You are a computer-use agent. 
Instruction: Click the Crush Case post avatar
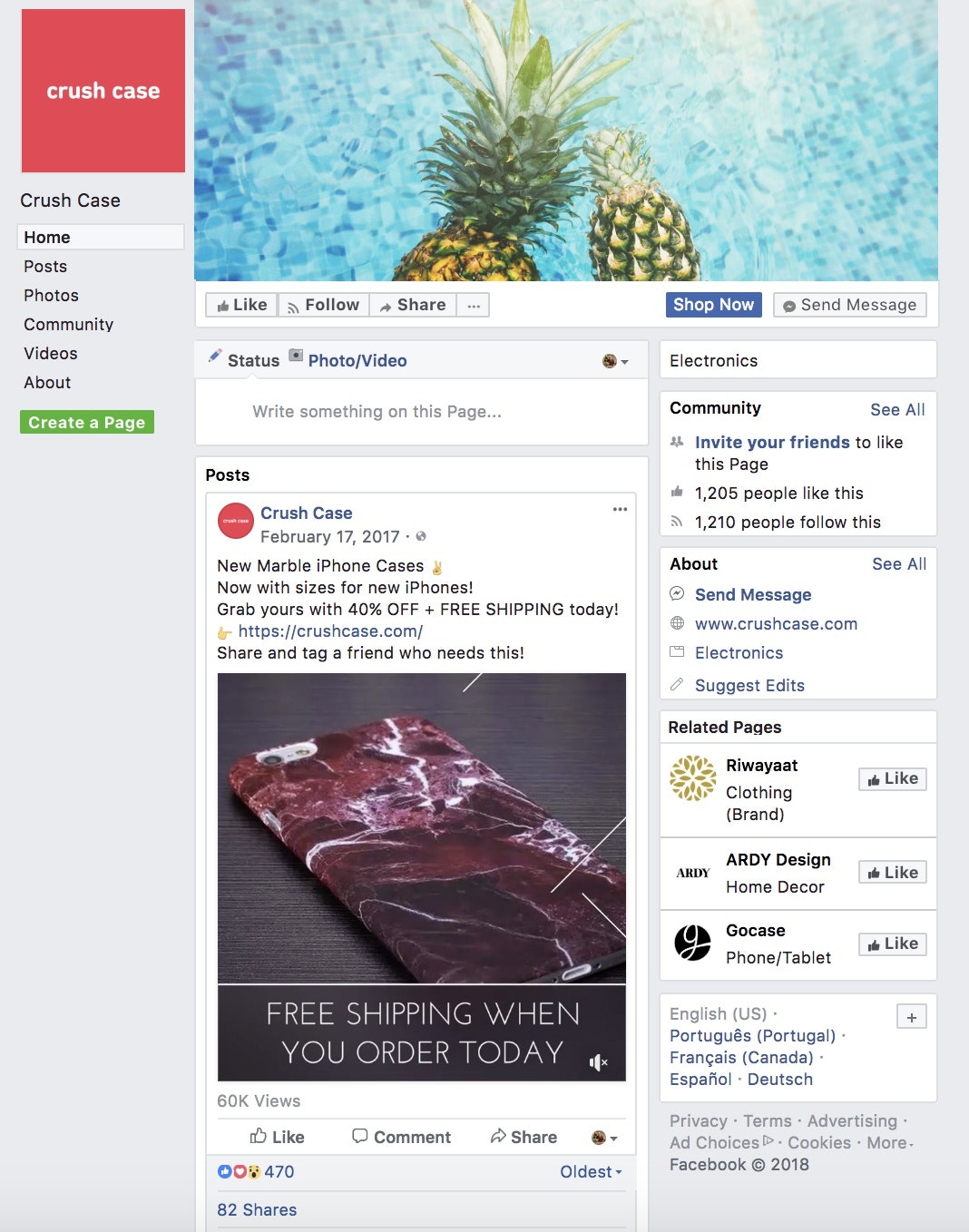coord(236,521)
